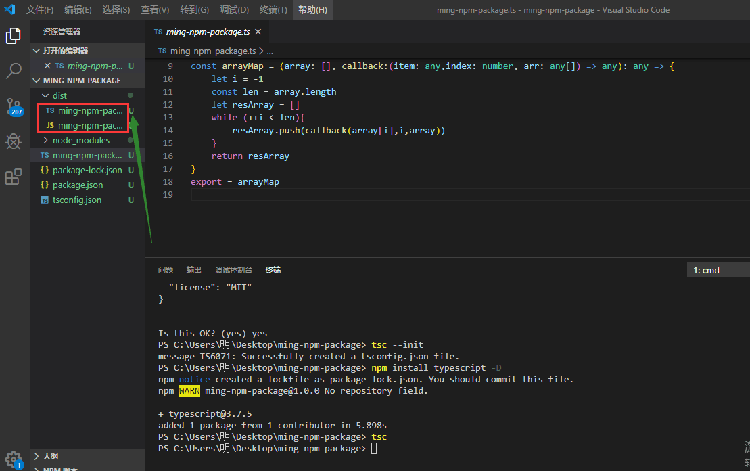Open tsconfig.json in the file tree
The width and height of the screenshot is (750, 471).
point(76,200)
